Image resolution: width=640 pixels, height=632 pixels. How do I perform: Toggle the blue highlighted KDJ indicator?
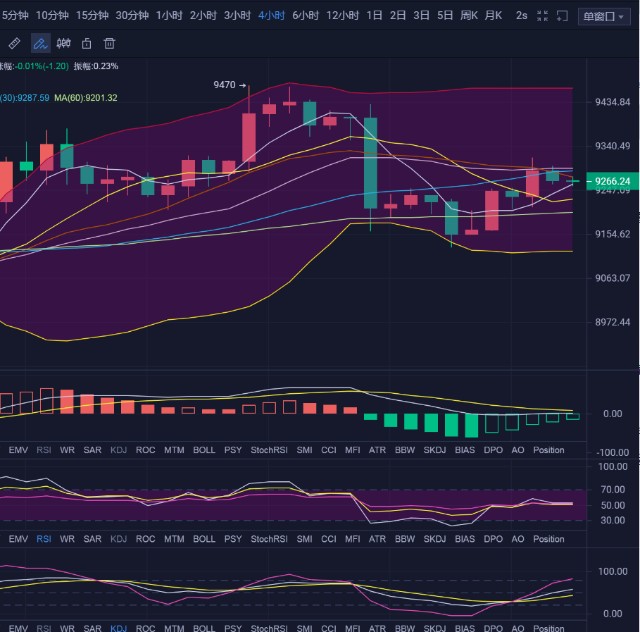pyautogui.click(x=119, y=628)
